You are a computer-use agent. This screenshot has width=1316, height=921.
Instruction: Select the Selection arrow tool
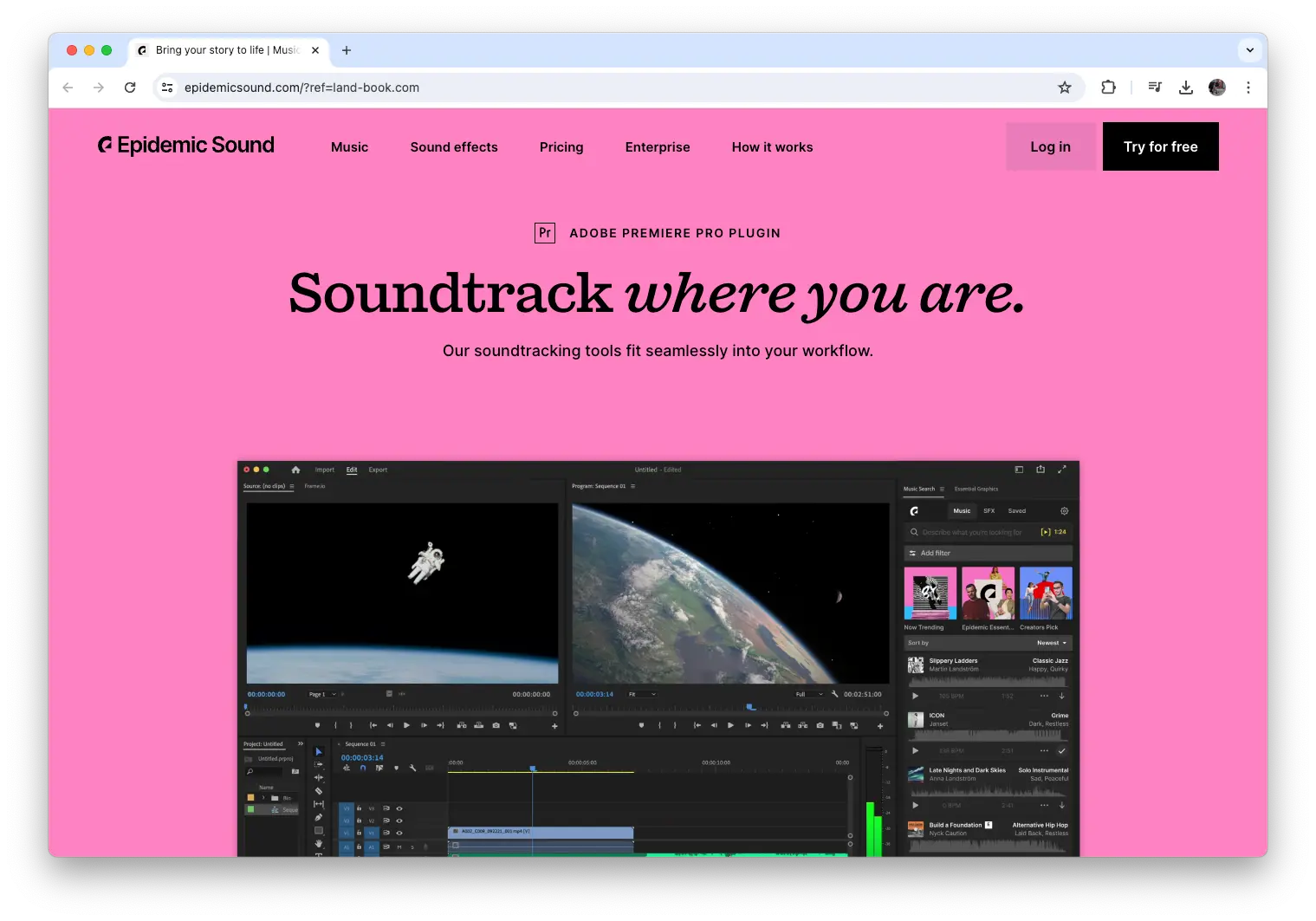[318, 752]
